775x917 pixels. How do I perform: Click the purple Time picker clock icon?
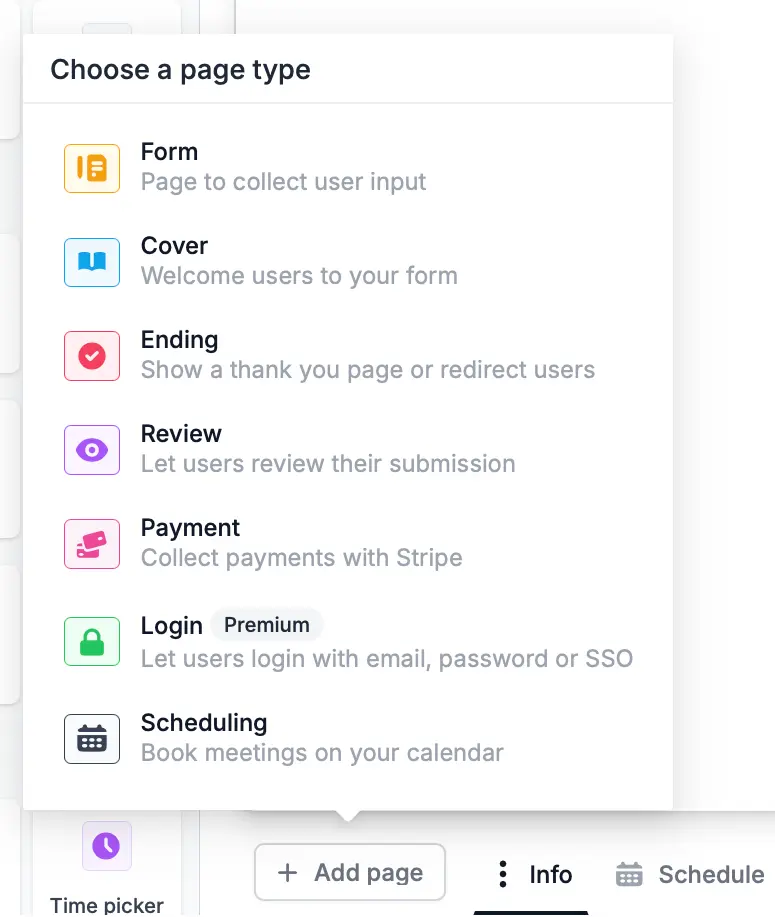106,846
